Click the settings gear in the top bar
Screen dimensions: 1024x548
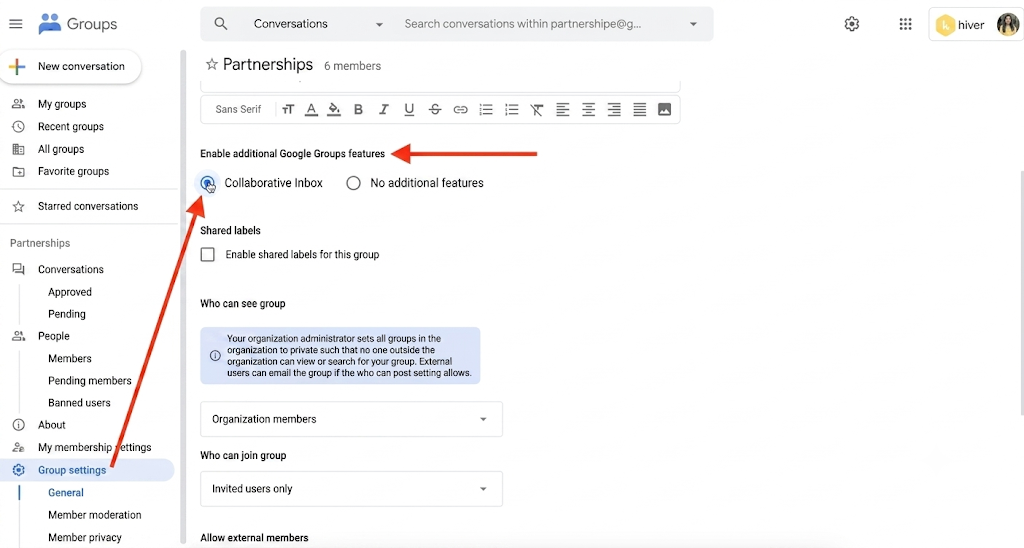[852, 24]
